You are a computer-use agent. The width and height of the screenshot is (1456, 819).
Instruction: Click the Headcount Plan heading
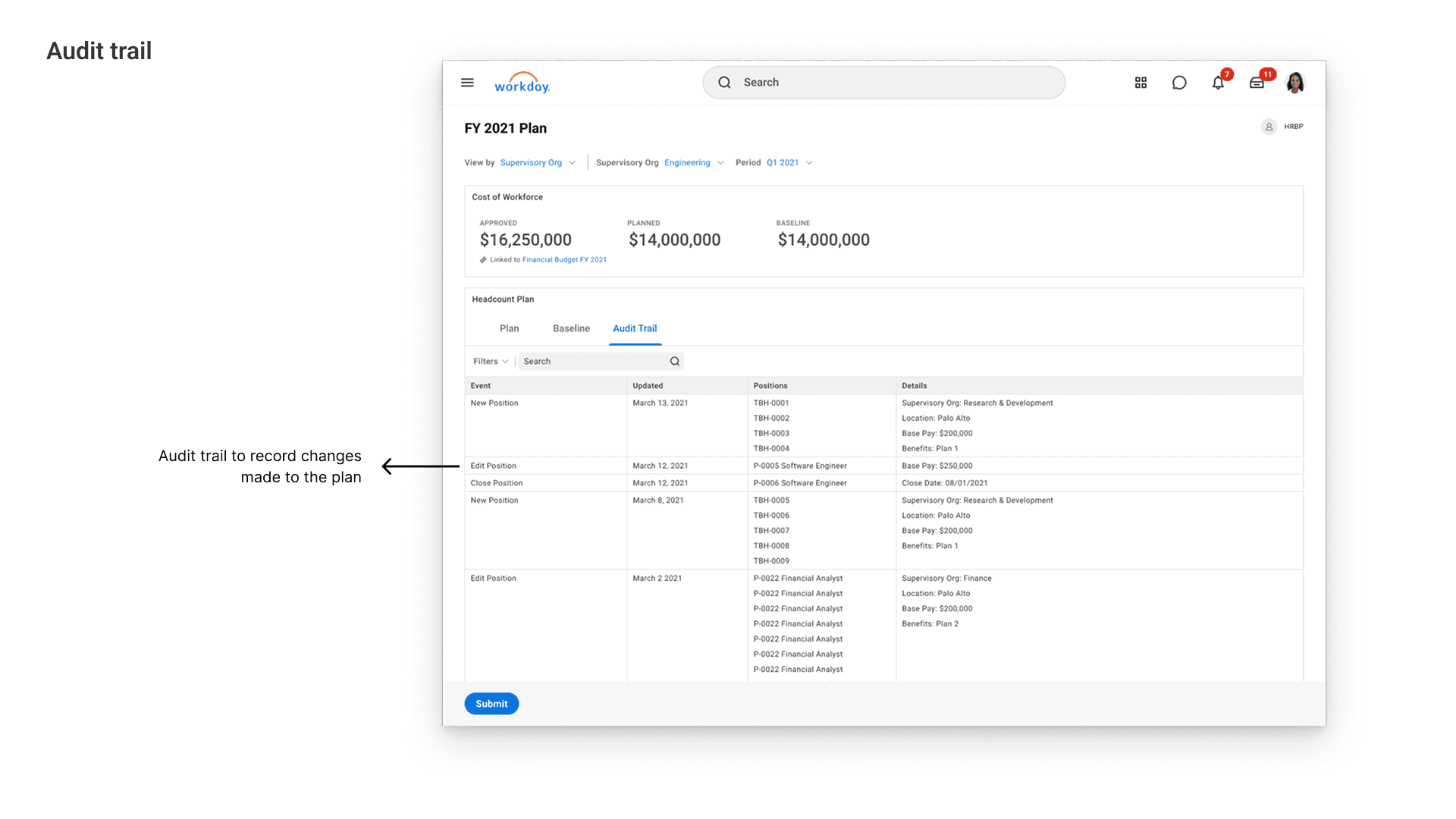pyautogui.click(x=503, y=300)
